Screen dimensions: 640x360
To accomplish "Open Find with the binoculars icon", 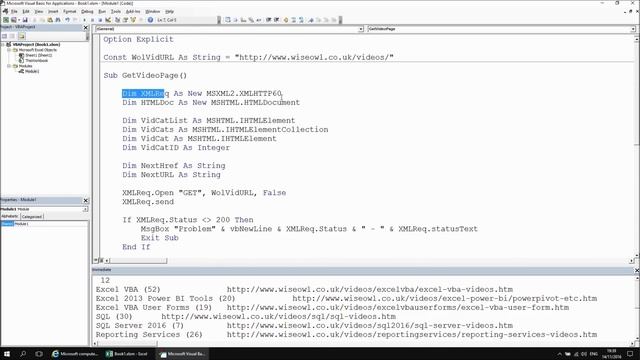I will [58, 20].
